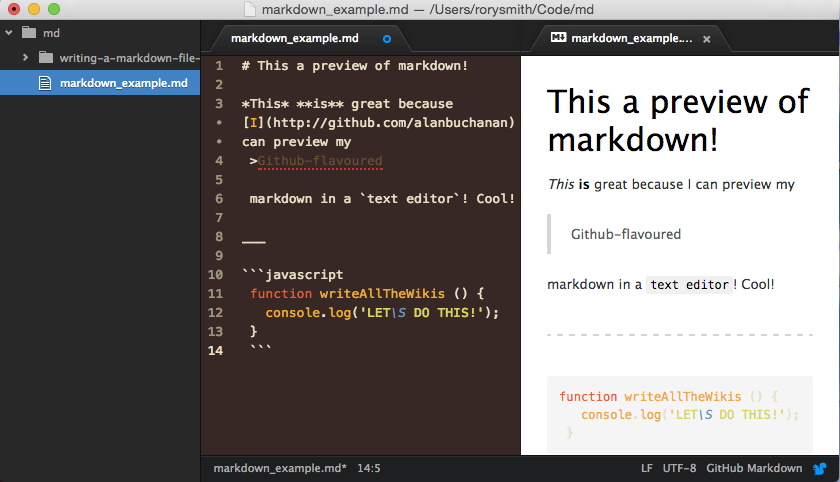This screenshot has height=482, width=840.
Task: Select the md root folder label
Action: click(x=51, y=33)
